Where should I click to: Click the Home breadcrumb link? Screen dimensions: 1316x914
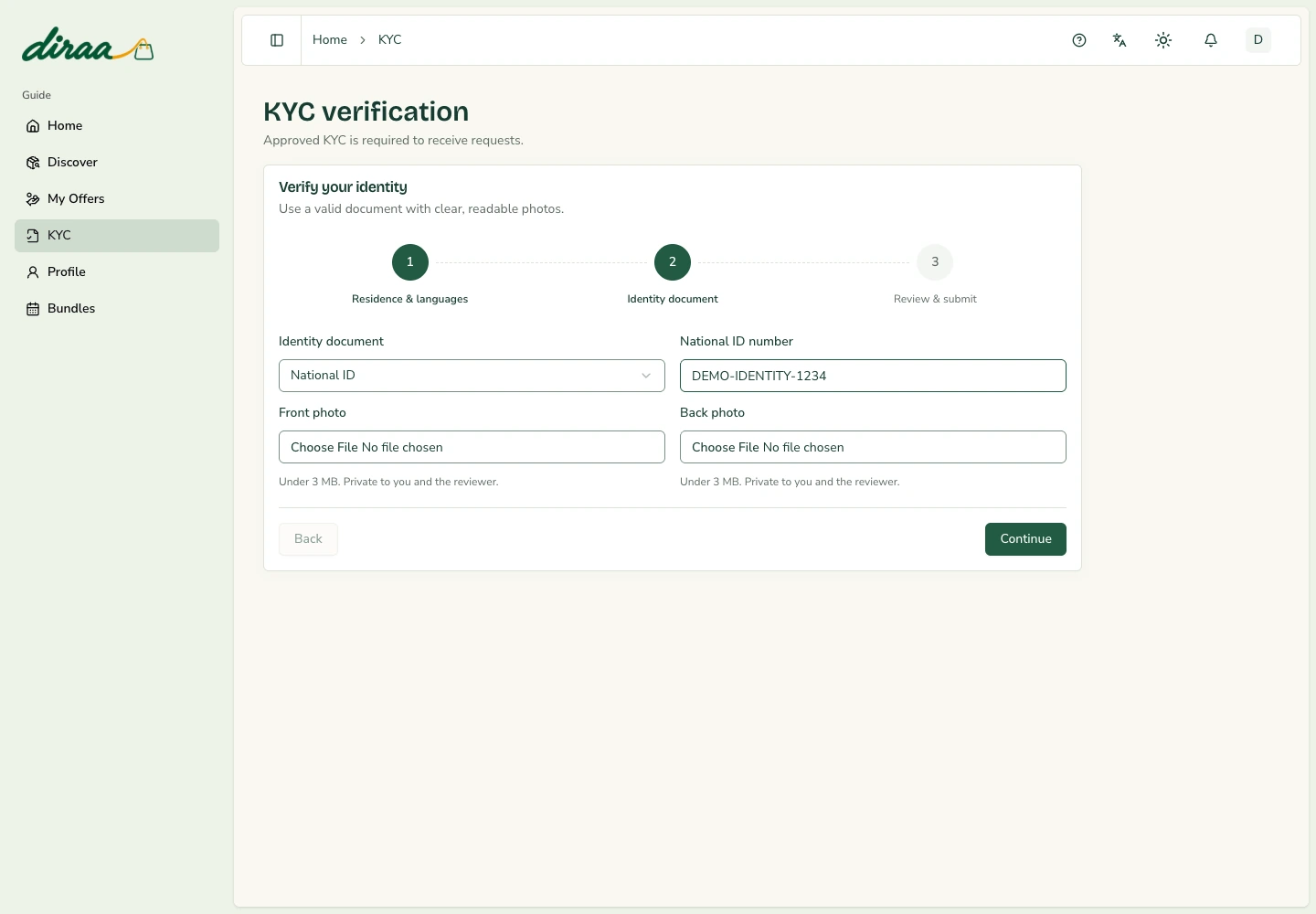click(x=330, y=40)
